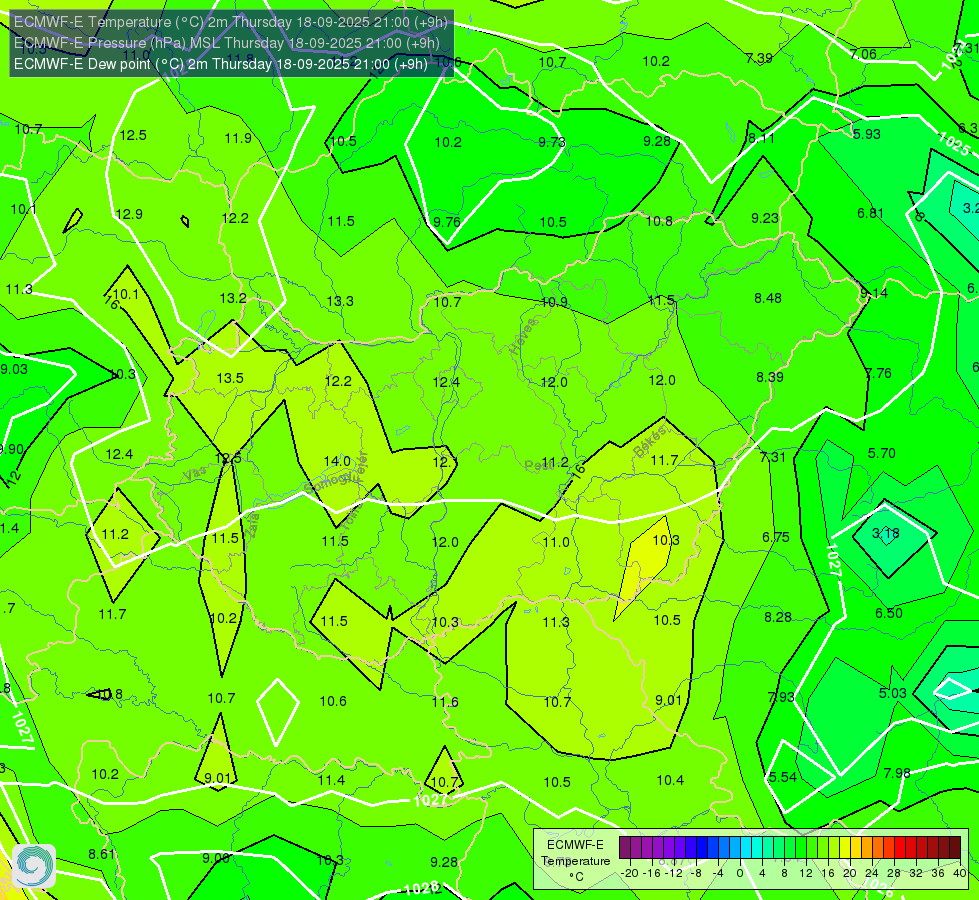Click the 9.73 temperature value
Screen dimensions: 979x900
coord(552,142)
